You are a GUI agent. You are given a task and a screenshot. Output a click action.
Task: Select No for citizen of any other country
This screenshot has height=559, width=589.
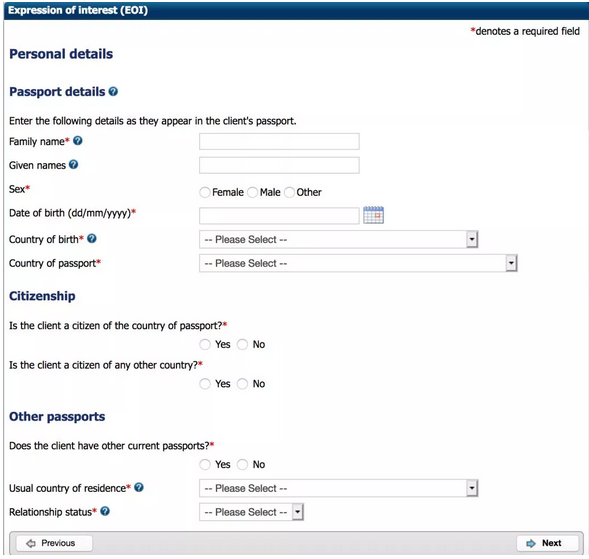242,384
